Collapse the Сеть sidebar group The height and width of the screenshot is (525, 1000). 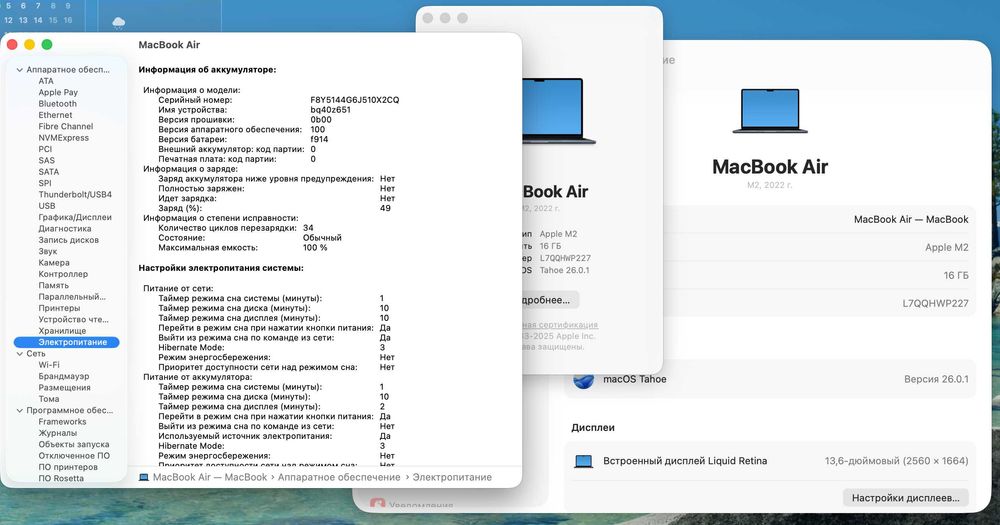point(19,354)
